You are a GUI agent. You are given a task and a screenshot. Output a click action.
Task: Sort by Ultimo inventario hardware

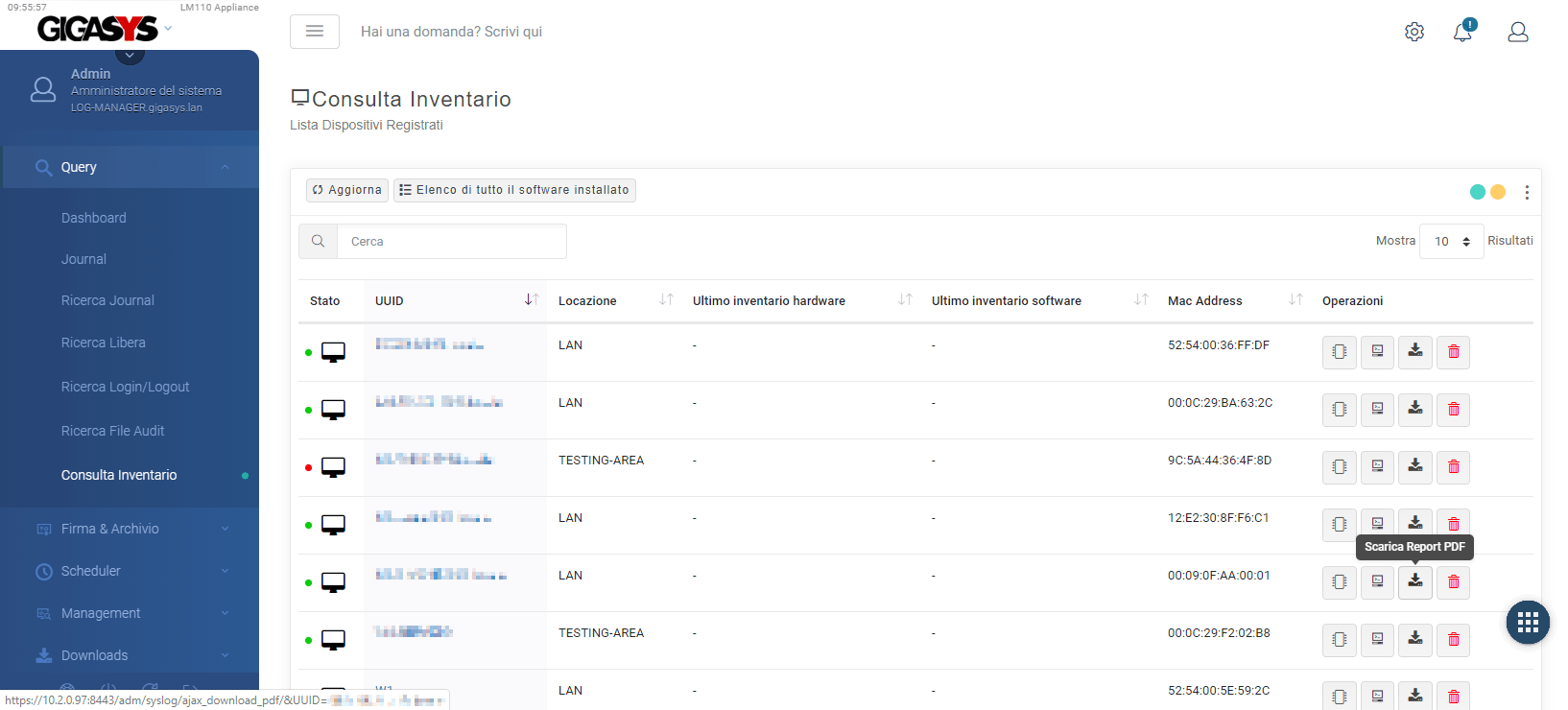pos(904,300)
